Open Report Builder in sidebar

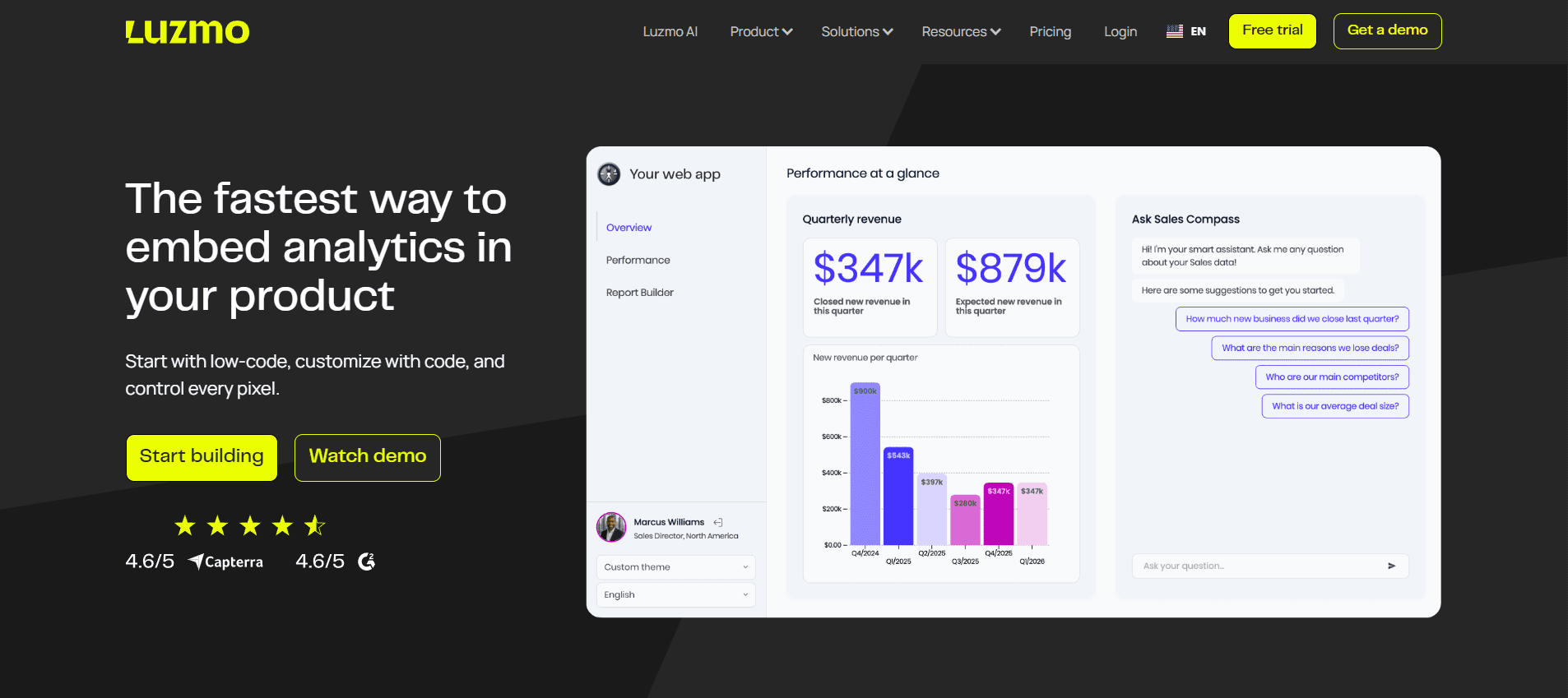[639, 293]
